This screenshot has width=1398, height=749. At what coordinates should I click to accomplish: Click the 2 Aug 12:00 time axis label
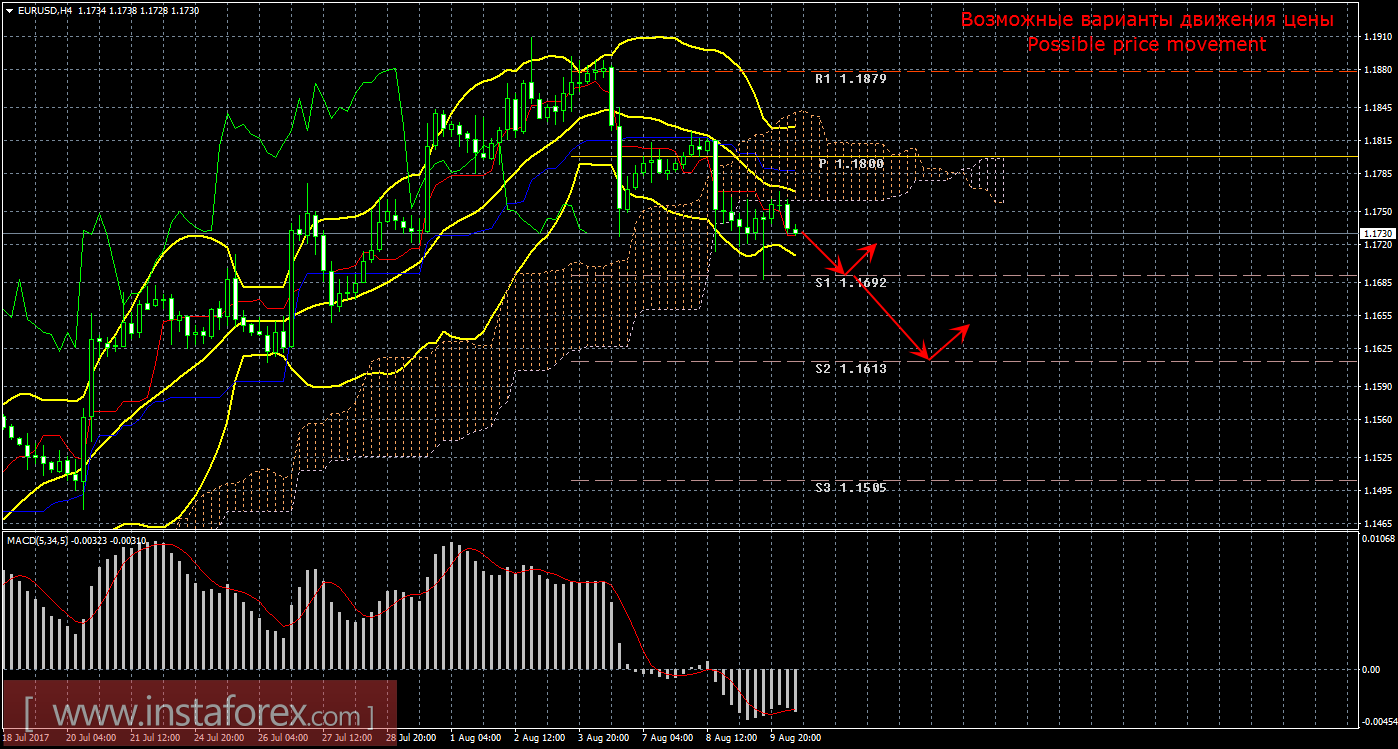pos(539,739)
